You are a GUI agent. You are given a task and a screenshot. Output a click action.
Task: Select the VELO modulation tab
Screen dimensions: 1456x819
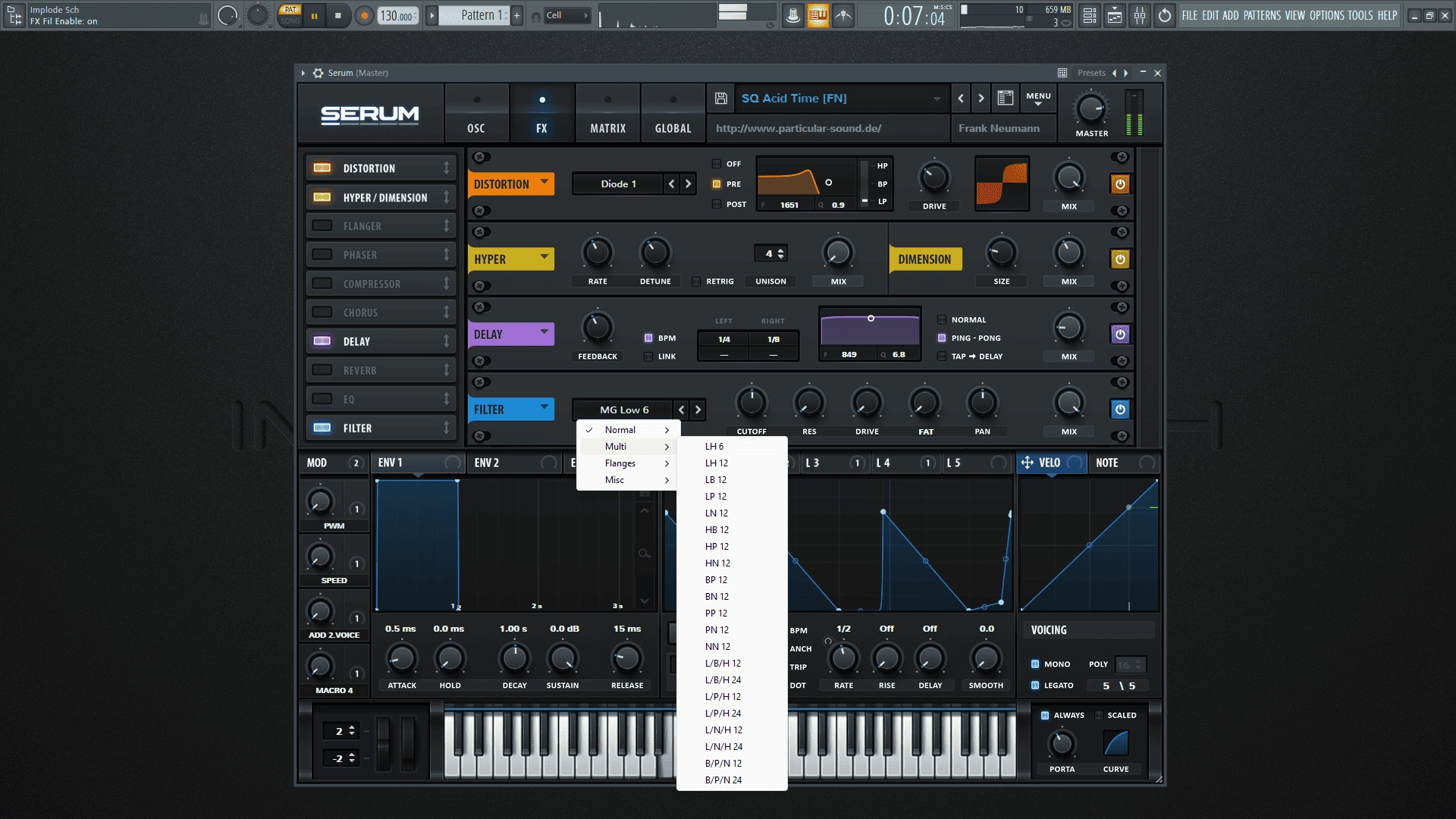click(1051, 463)
